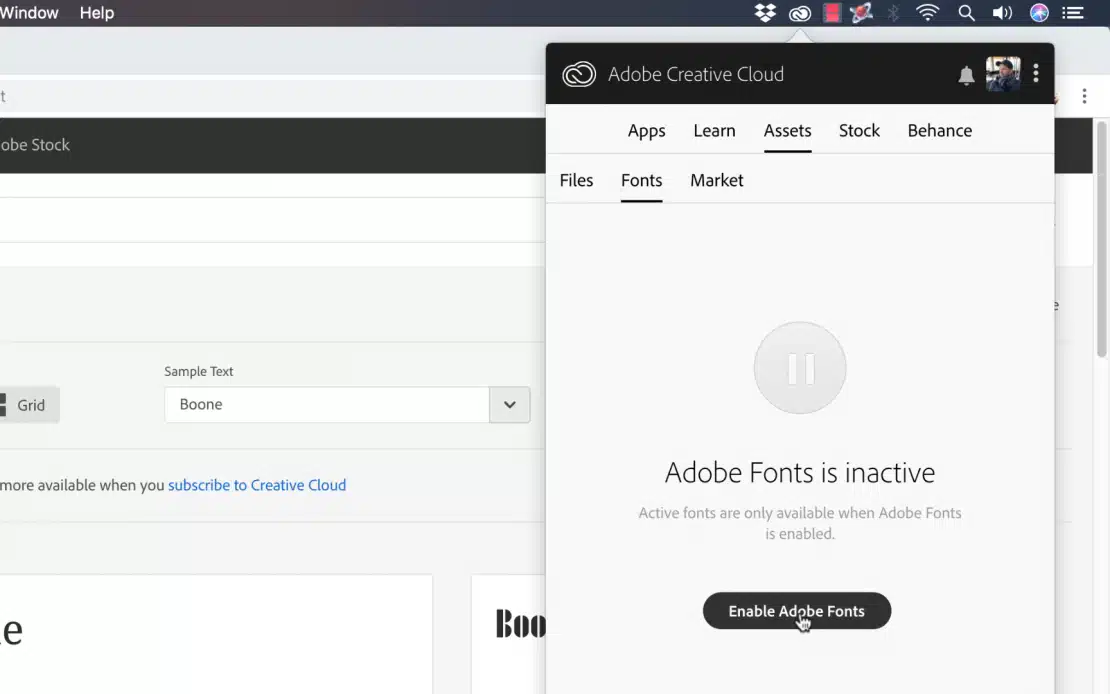
Task: Select the Files sub-tab
Action: 576,181
